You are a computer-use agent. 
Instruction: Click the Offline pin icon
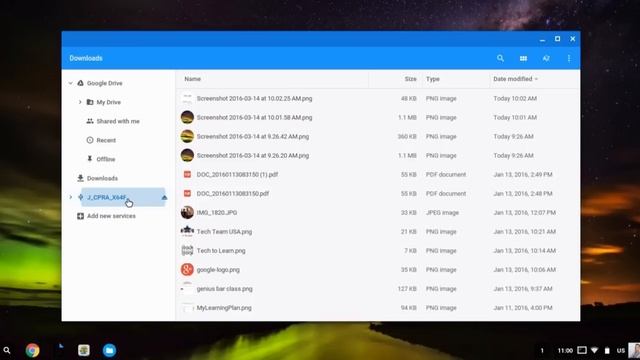tap(90, 159)
